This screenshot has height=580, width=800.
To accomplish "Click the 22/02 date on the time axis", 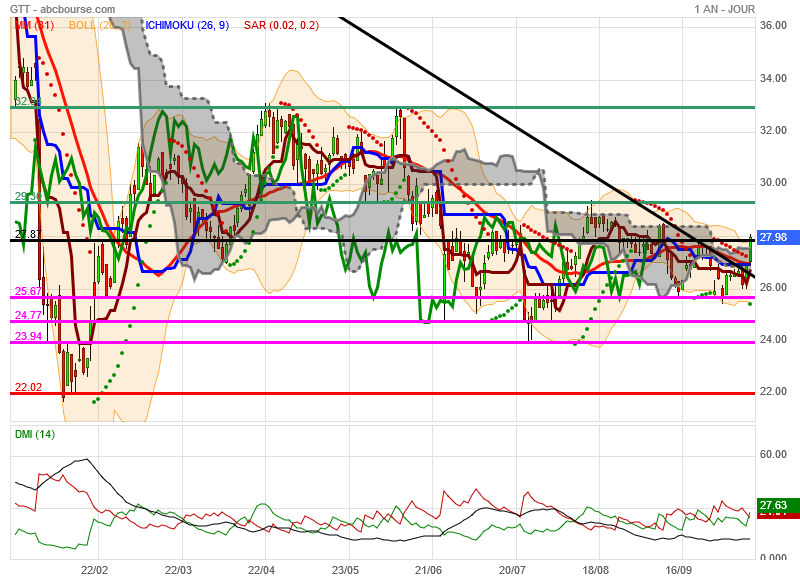I will click(x=95, y=570).
